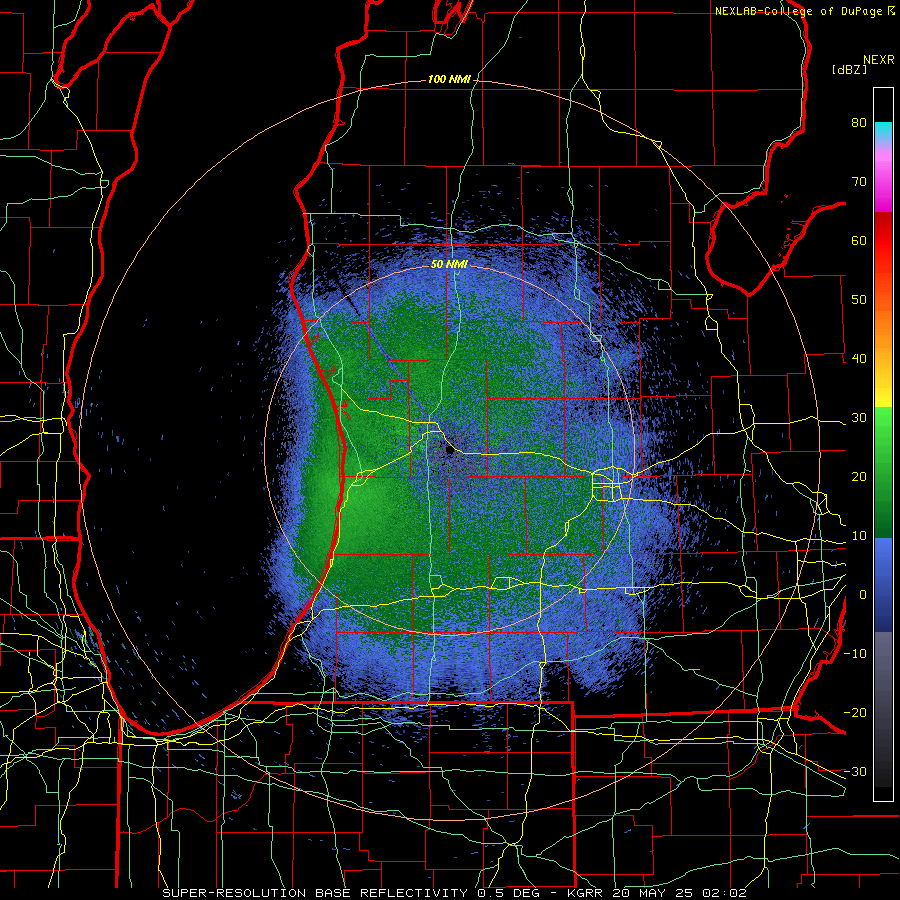
Task: Click the 70 value on dBZ scale
Action: coord(859,182)
